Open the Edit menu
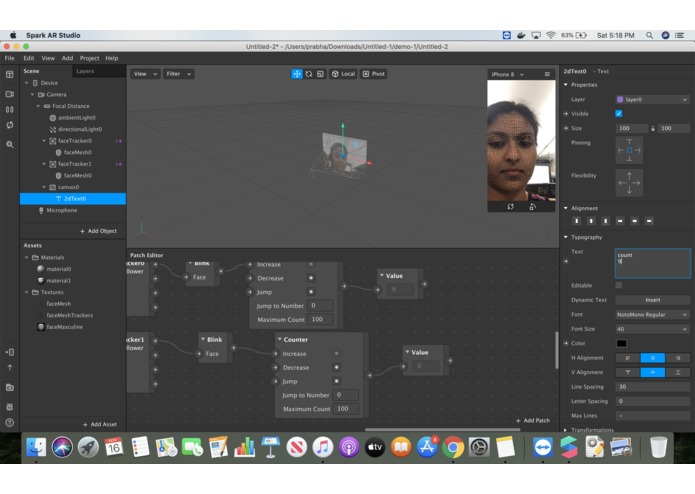Screen dimensions: 695x494 (29, 58)
